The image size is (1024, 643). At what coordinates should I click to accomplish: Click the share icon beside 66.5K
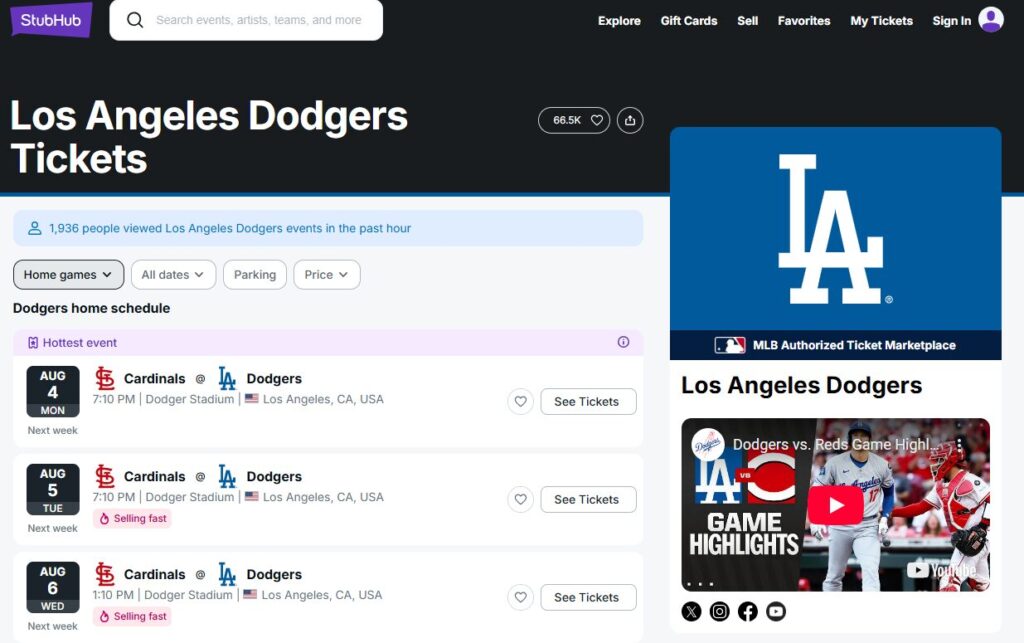click(630, 120)
